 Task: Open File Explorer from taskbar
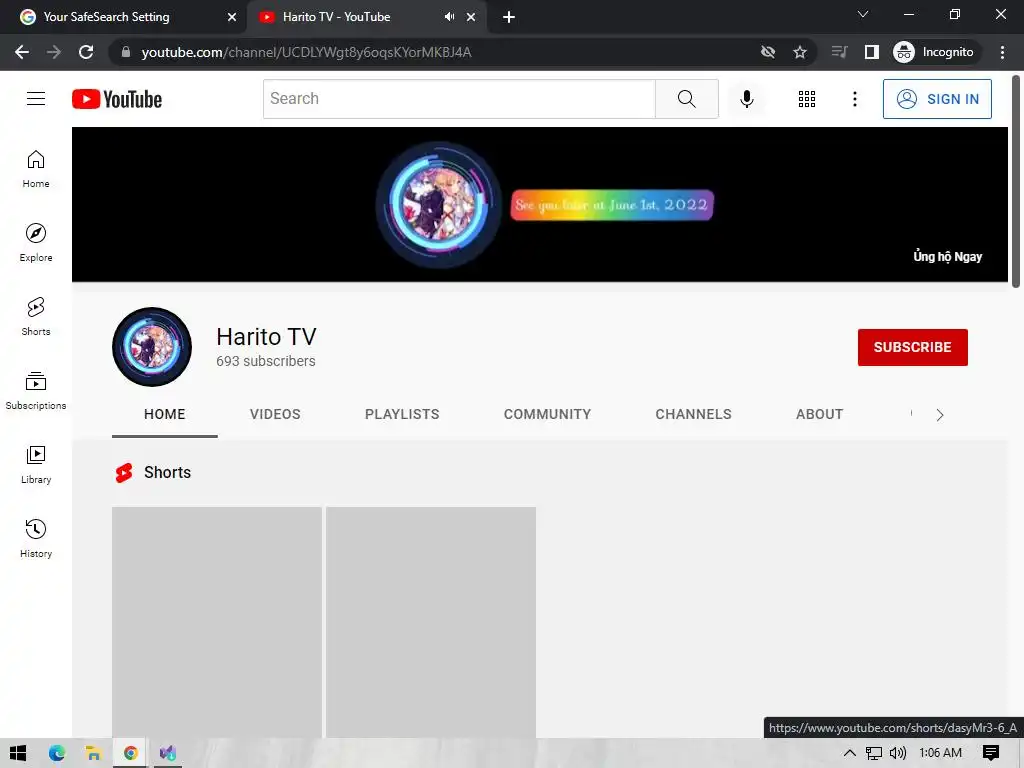(93, 753)
